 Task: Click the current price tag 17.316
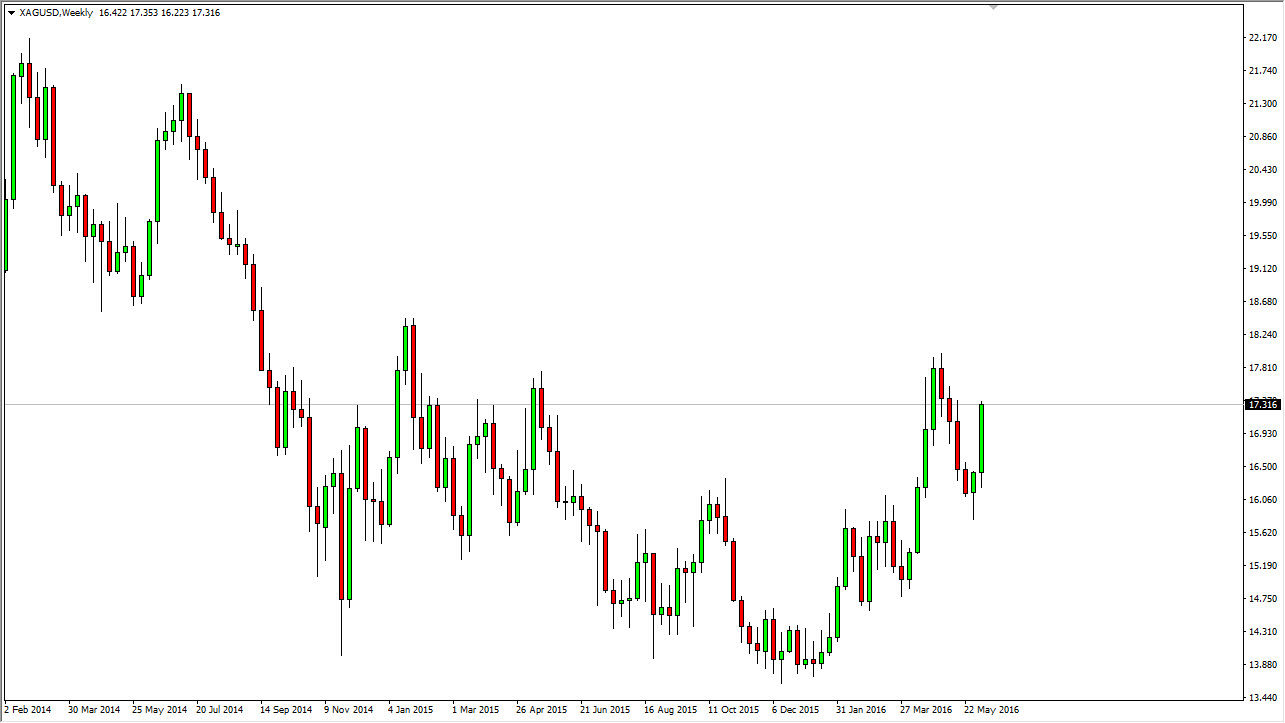point(1261,403)
